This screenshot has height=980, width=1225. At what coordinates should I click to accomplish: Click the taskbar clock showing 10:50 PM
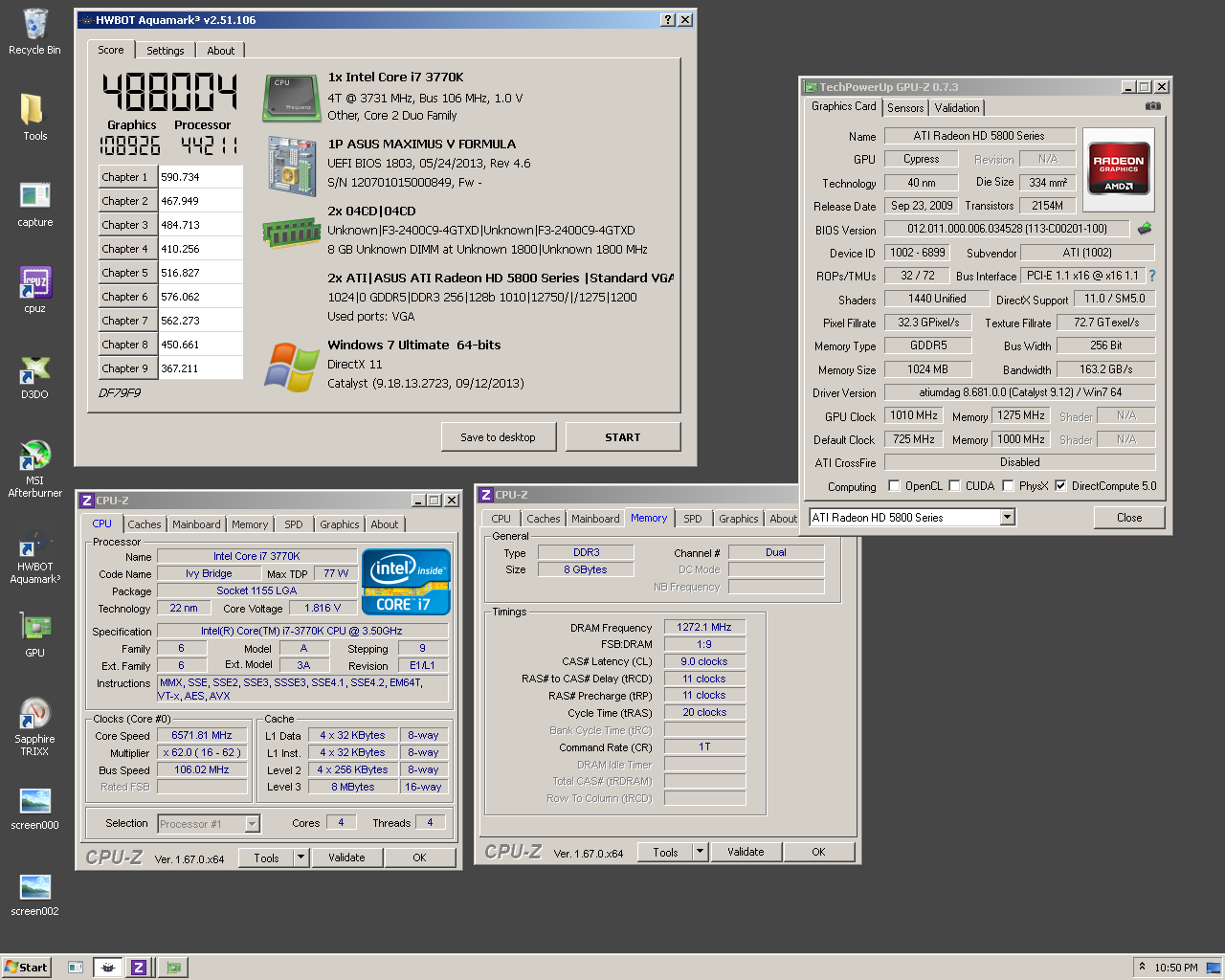(x=1176, y=968)
